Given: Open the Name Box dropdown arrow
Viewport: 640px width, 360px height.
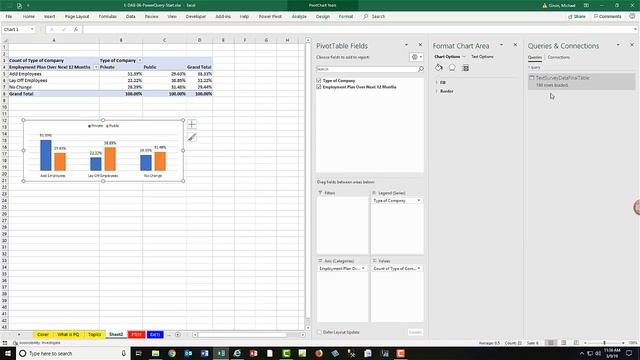Looking at the screenshot, I should [32, 29].
